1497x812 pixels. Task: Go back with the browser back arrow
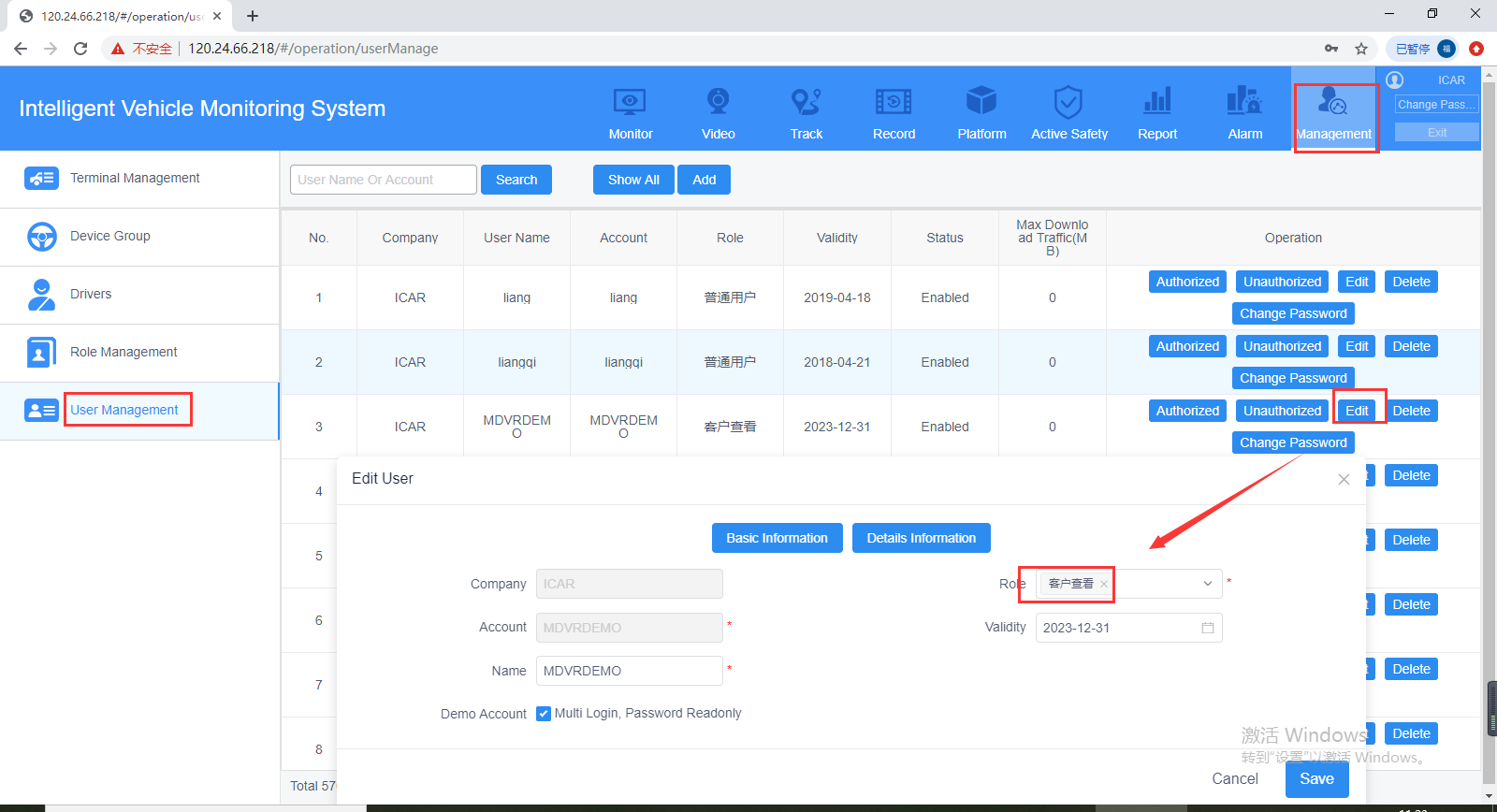(x=21, y=49)
